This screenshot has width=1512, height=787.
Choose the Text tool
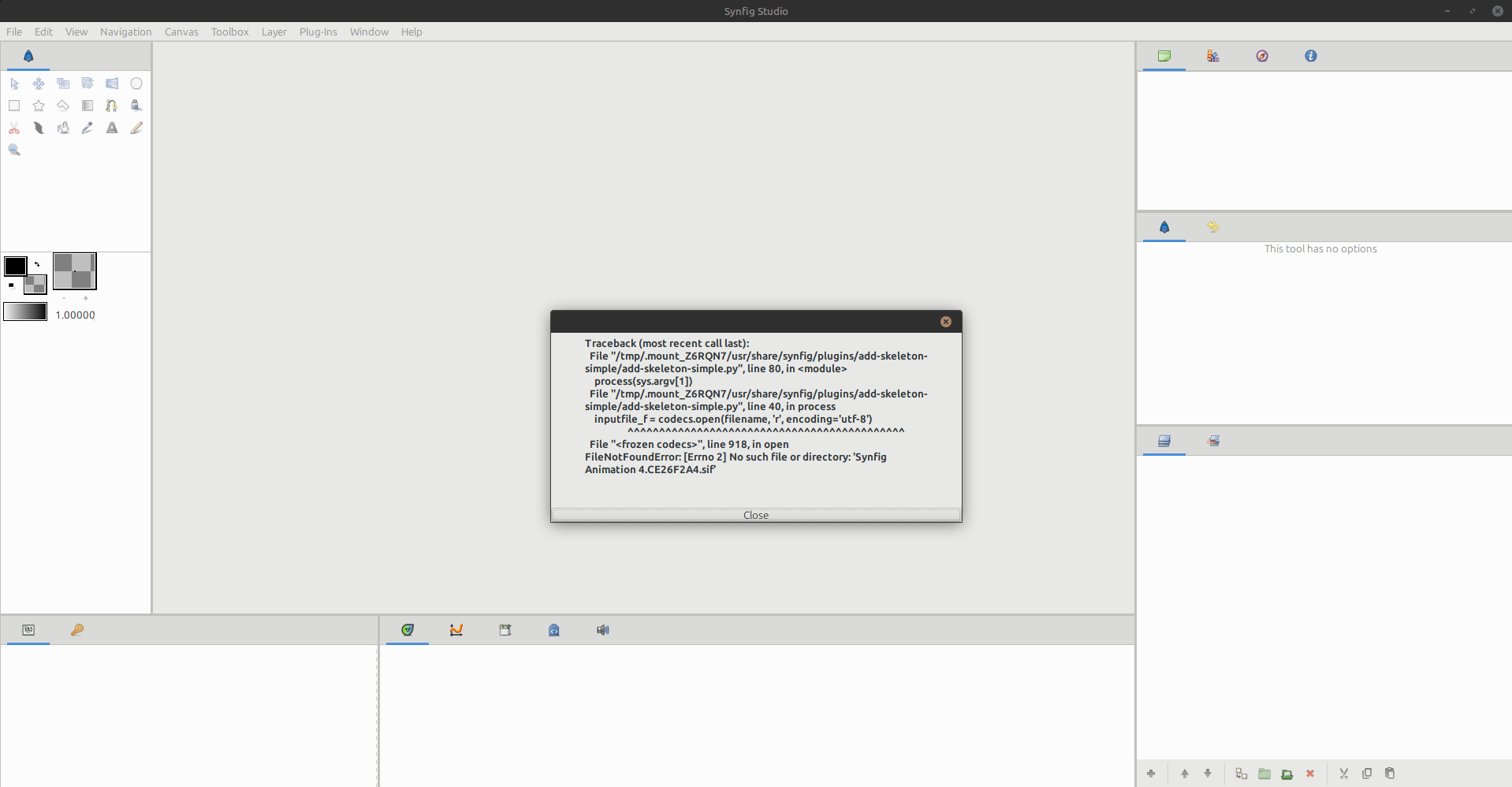[112, 128]
